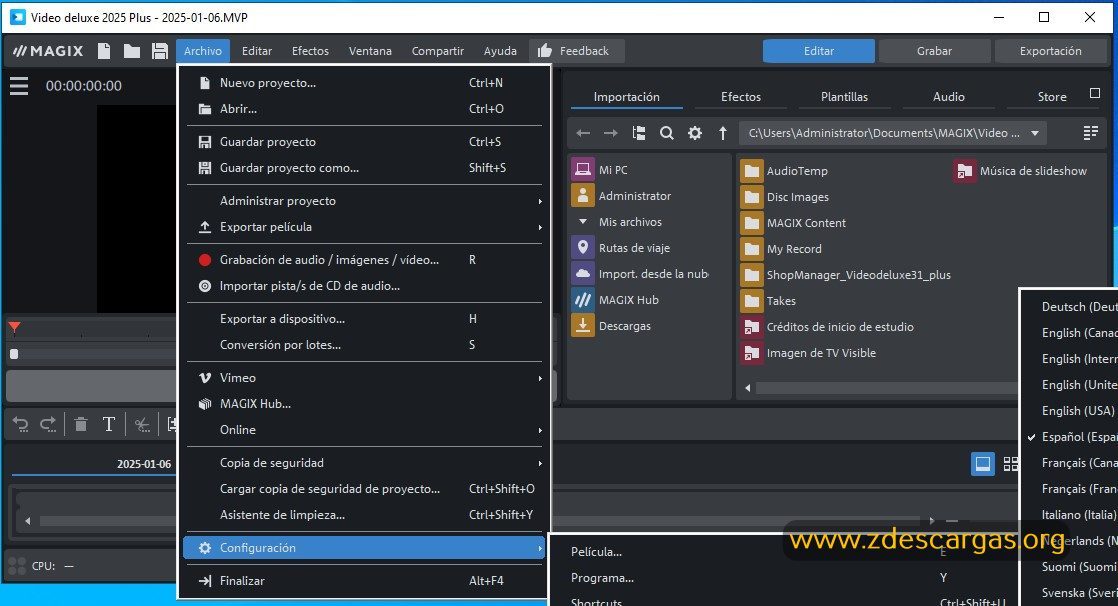This screenshot has width=1118, height=606.
Task: Open the Ventana menu
Action: [x=370, y=51]
